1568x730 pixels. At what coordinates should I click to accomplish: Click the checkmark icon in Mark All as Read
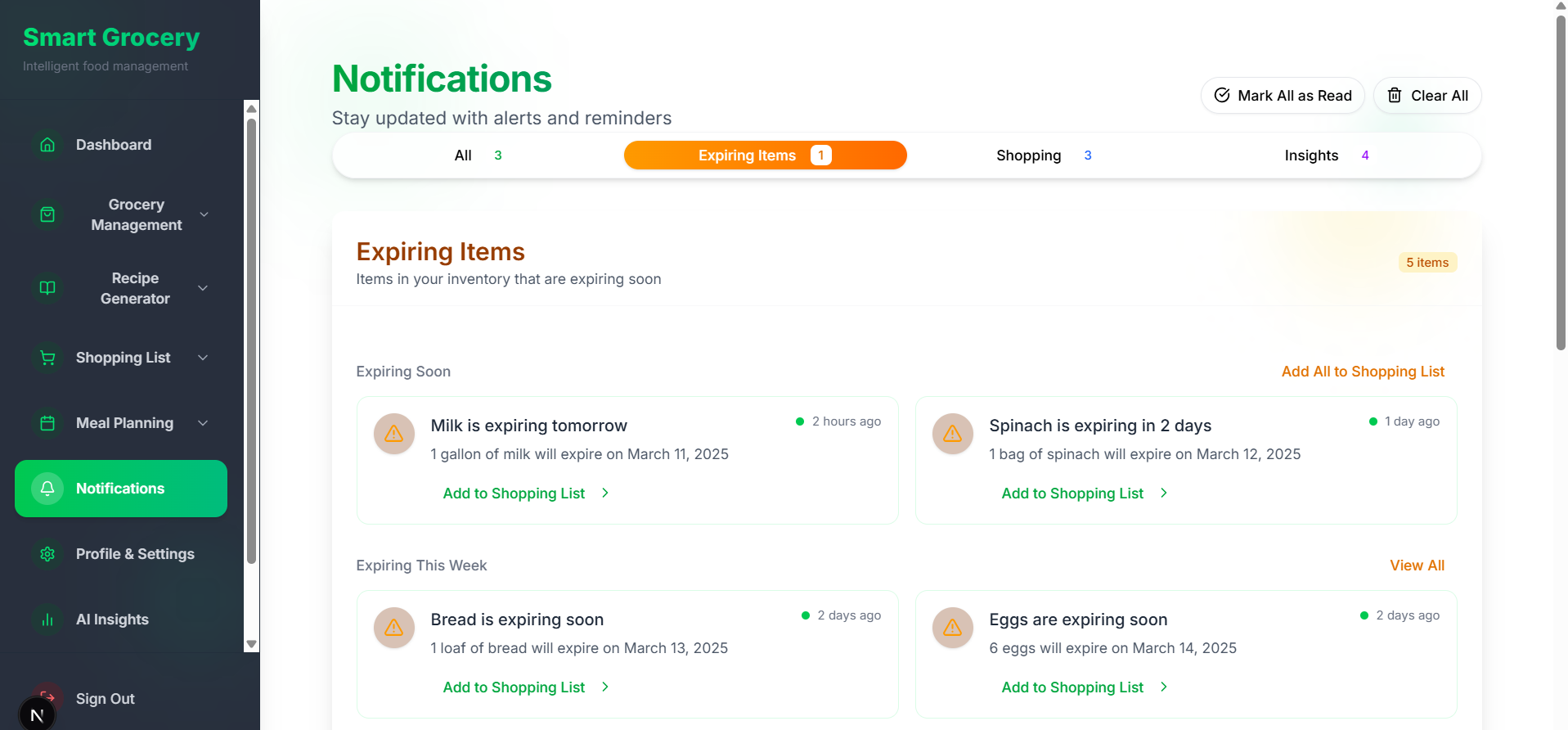(1222, 95)
